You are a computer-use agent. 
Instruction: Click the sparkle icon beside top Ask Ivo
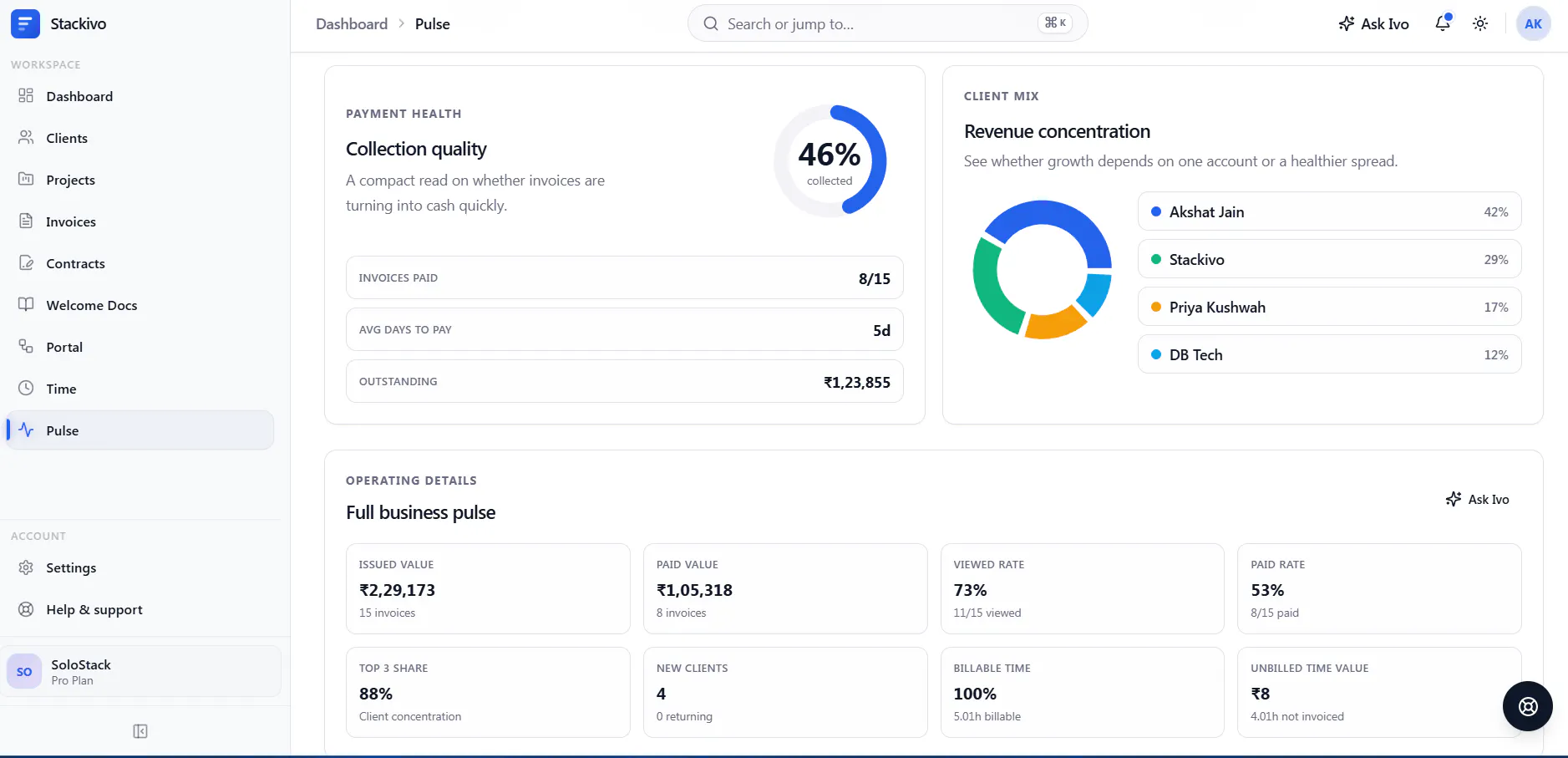pyautogui.click(x=1347, y=23)
